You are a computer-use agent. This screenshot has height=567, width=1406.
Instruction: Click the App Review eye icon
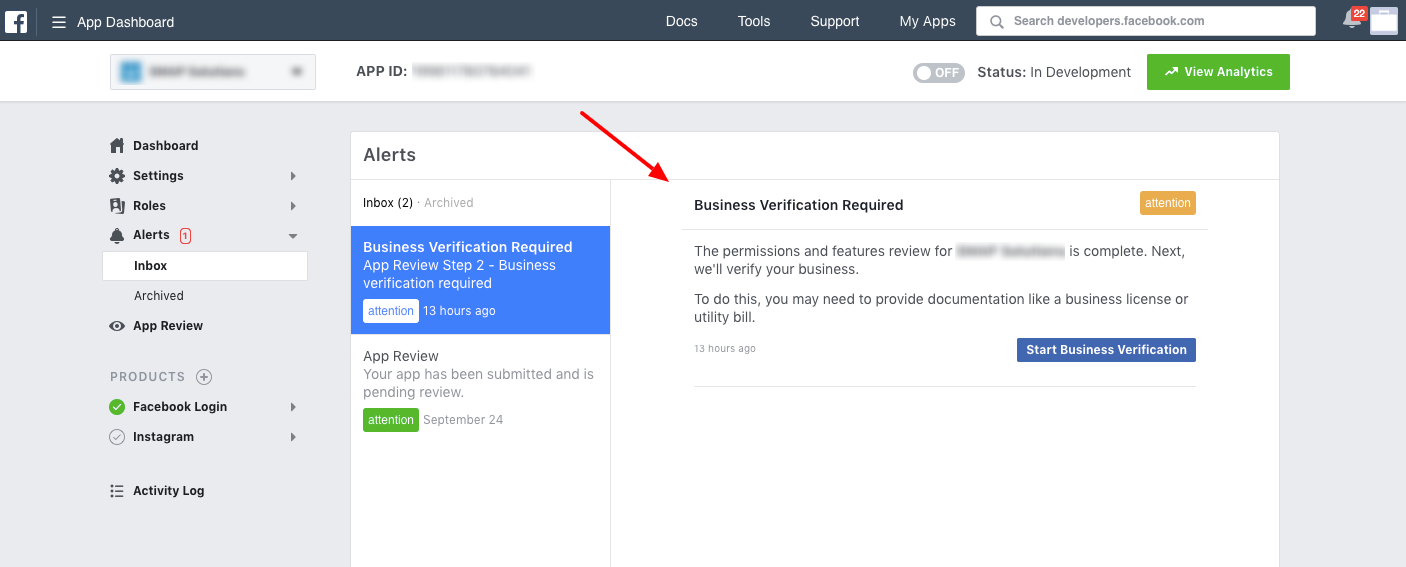click(x=117, y=326)
